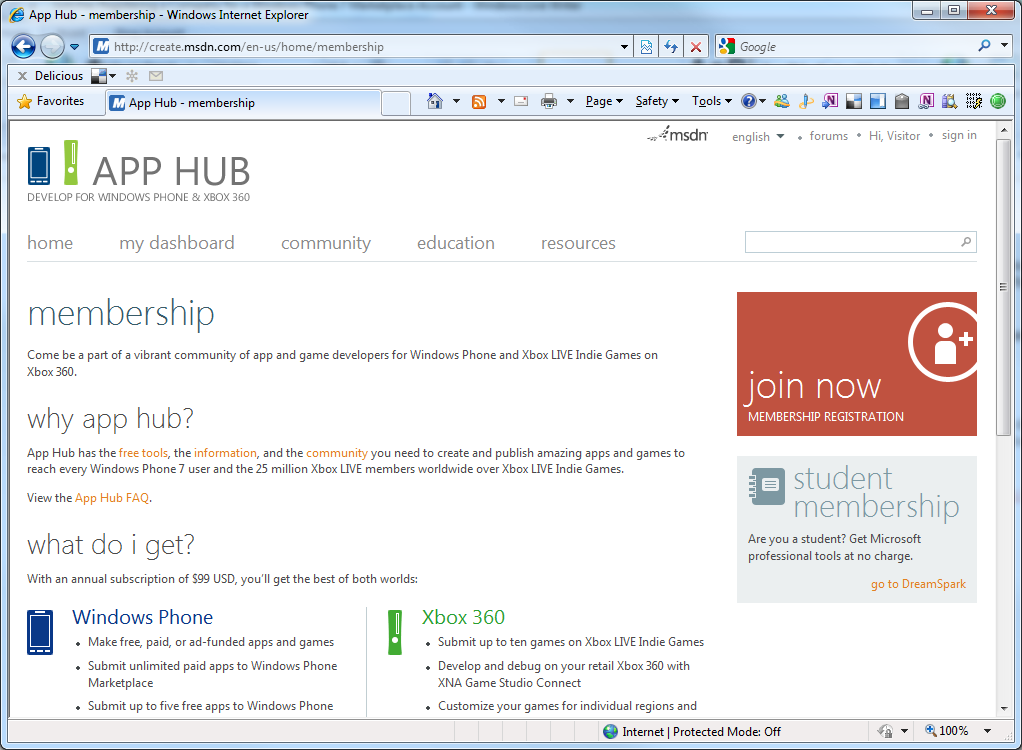1022x750 pixels.
Task: Click the student membership notebook icon
Action: (x=766, y=486)
